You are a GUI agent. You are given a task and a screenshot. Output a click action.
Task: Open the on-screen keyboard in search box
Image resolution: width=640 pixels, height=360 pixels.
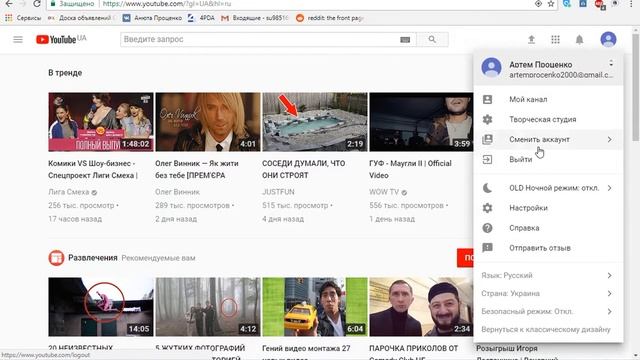(x=405, y=40)
